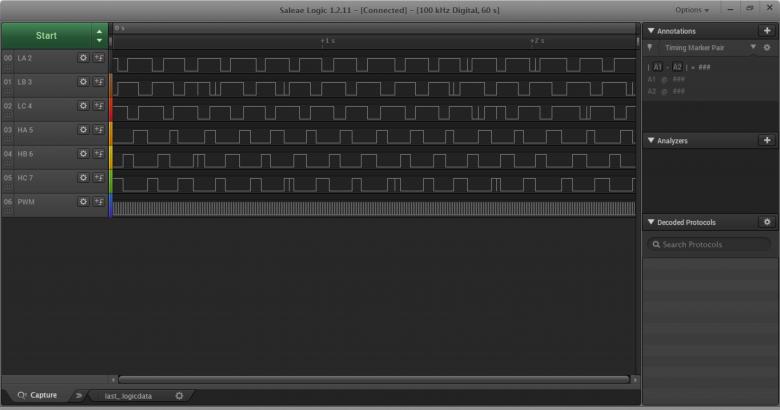Set trigger edge on channel HA 5
780x410 pixels.
(x=99, y=130)
